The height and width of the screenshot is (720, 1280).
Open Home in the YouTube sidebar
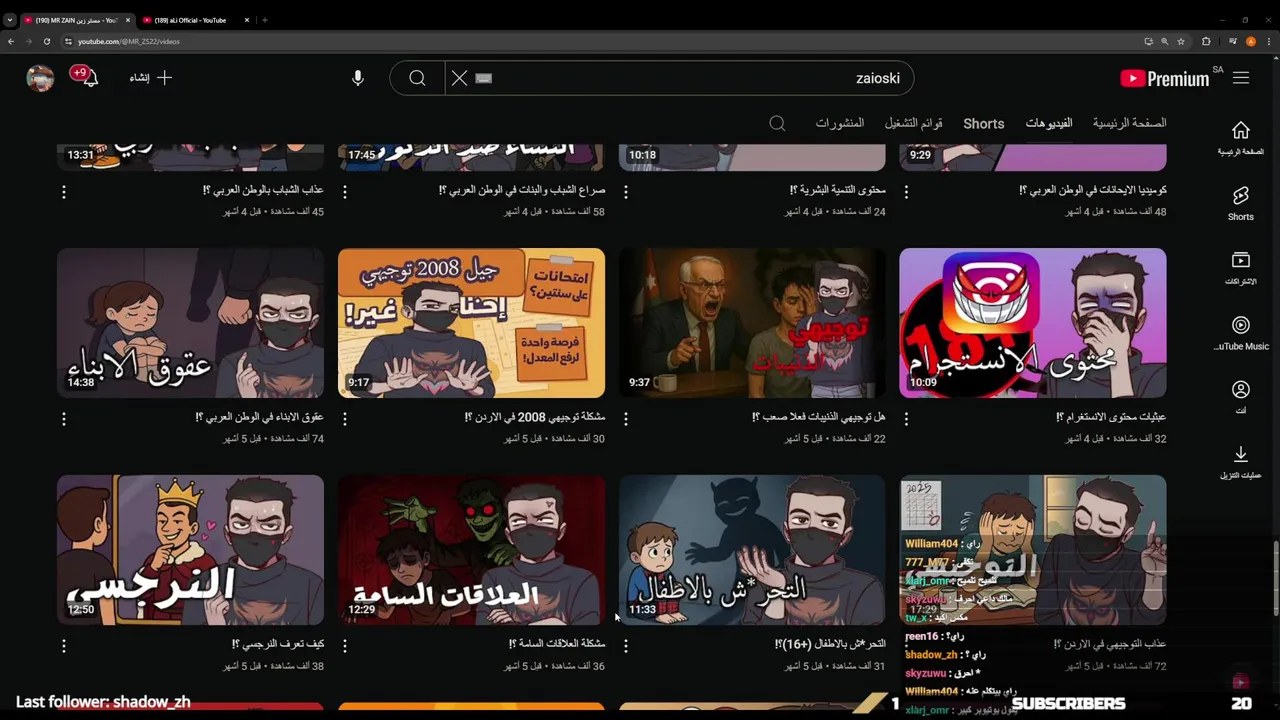(x=1241, y=138)
